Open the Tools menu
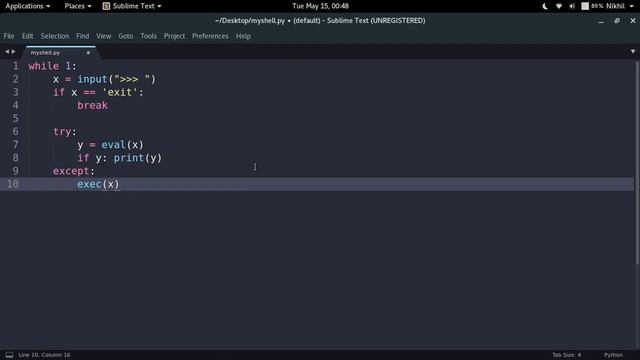The width and height of the screenshot is (640, 360). coord(148,36)
